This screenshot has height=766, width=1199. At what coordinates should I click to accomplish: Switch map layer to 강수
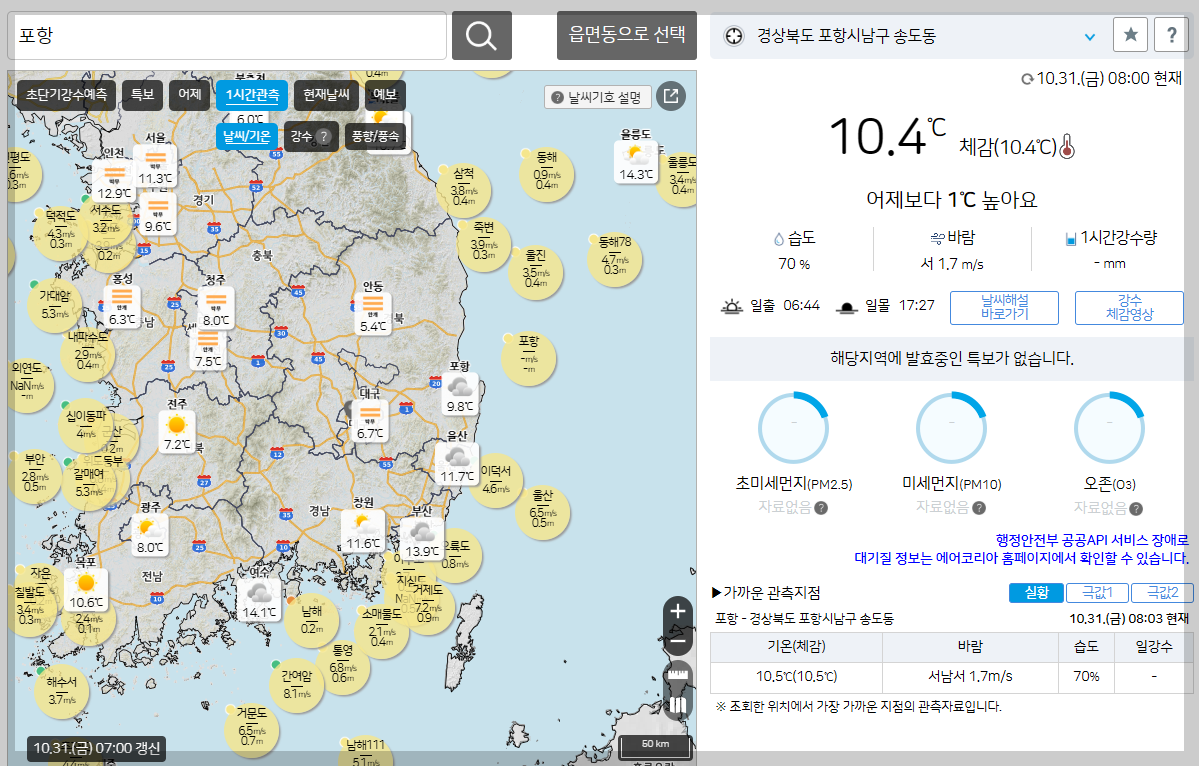(x=310, y=136)
